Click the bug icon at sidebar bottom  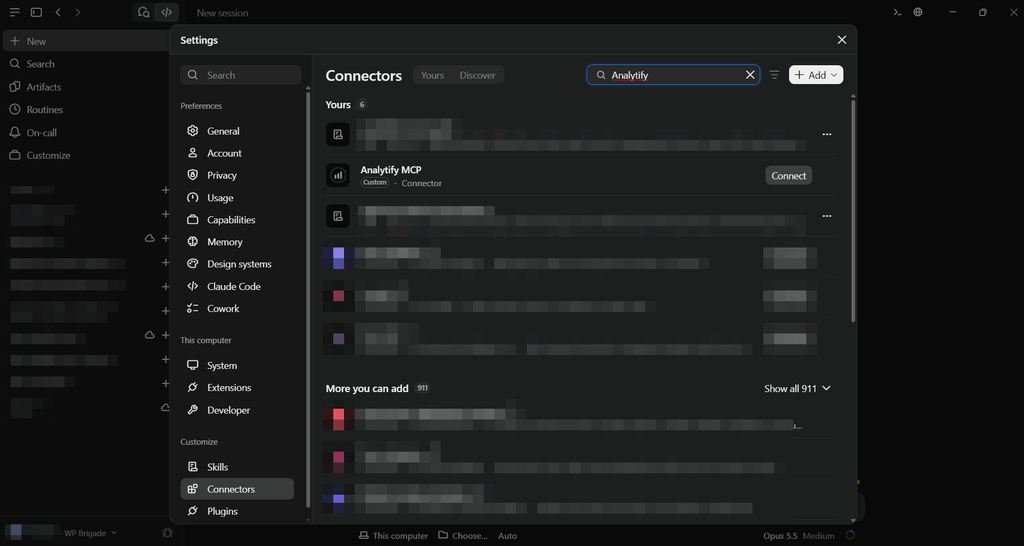(167, 533)
